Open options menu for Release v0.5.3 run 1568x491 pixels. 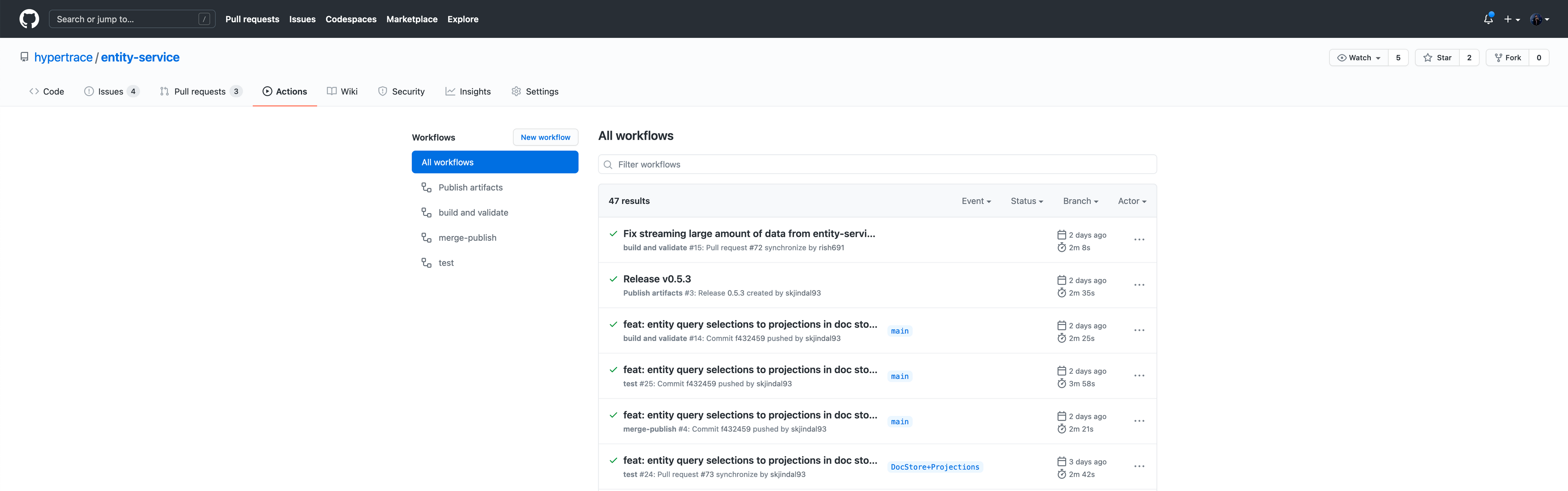click(x=1139, y=285)
